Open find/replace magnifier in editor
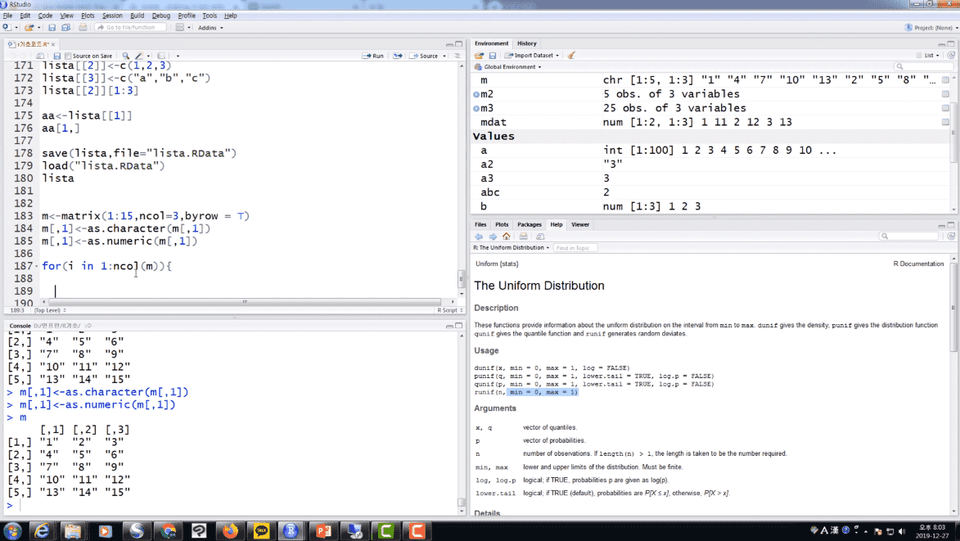The image size is (960, 541). click(x=126, y=56)
